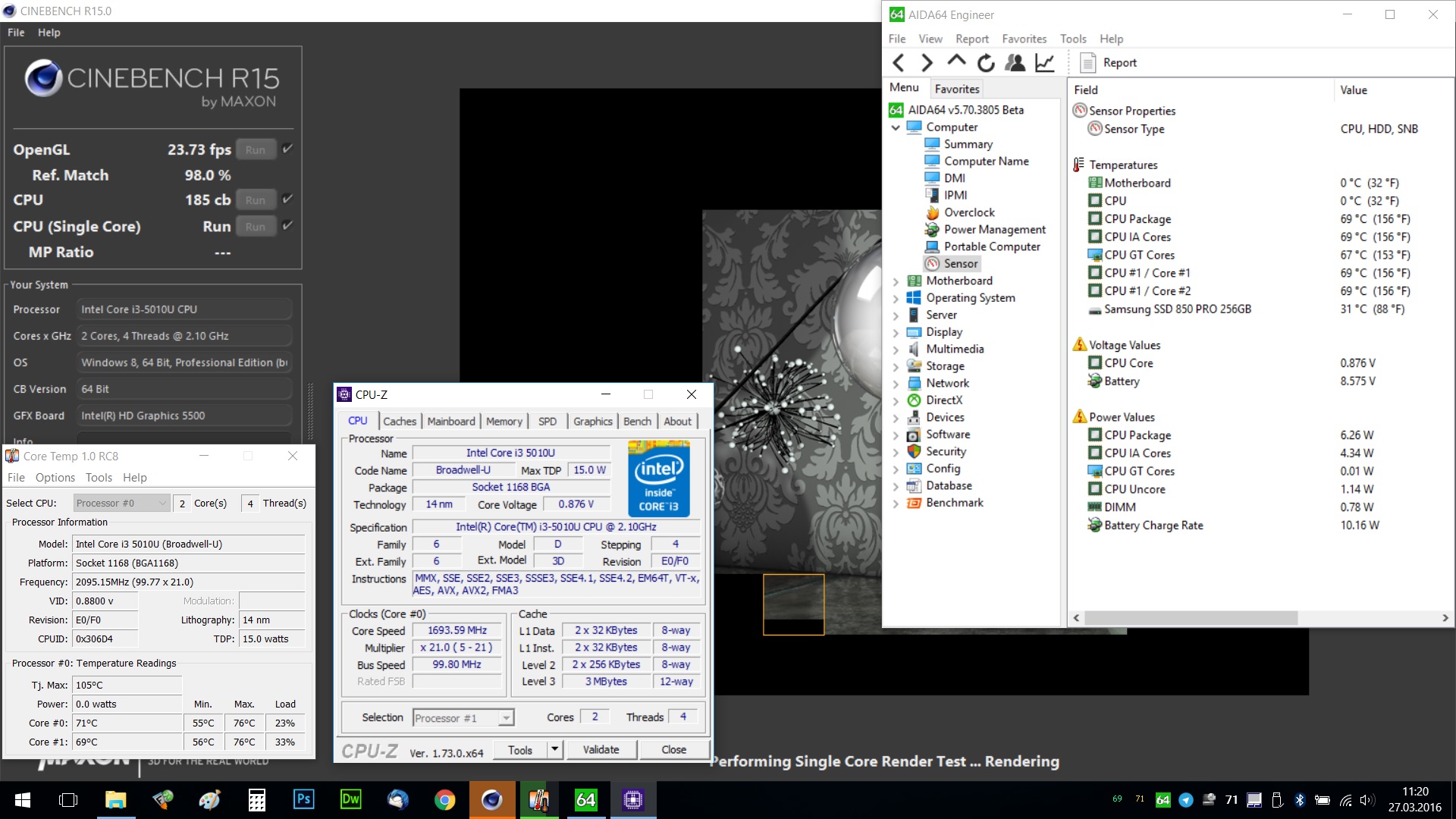
Task: Click CPU-Z Validate button
Action: pyautogui.click(x=601, y=750)
